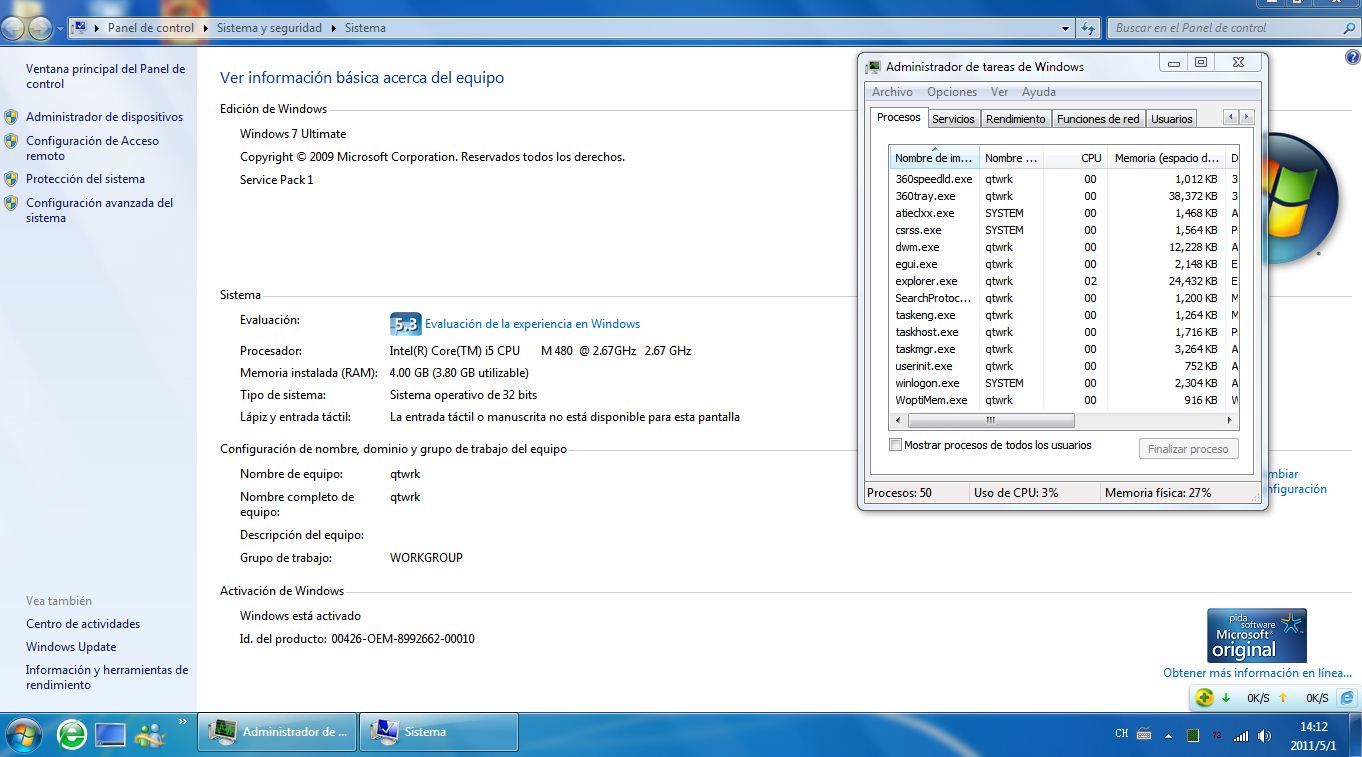
Task: Expand breadcrumb arrow after Panel de control
Action: (x=205, y=28)
